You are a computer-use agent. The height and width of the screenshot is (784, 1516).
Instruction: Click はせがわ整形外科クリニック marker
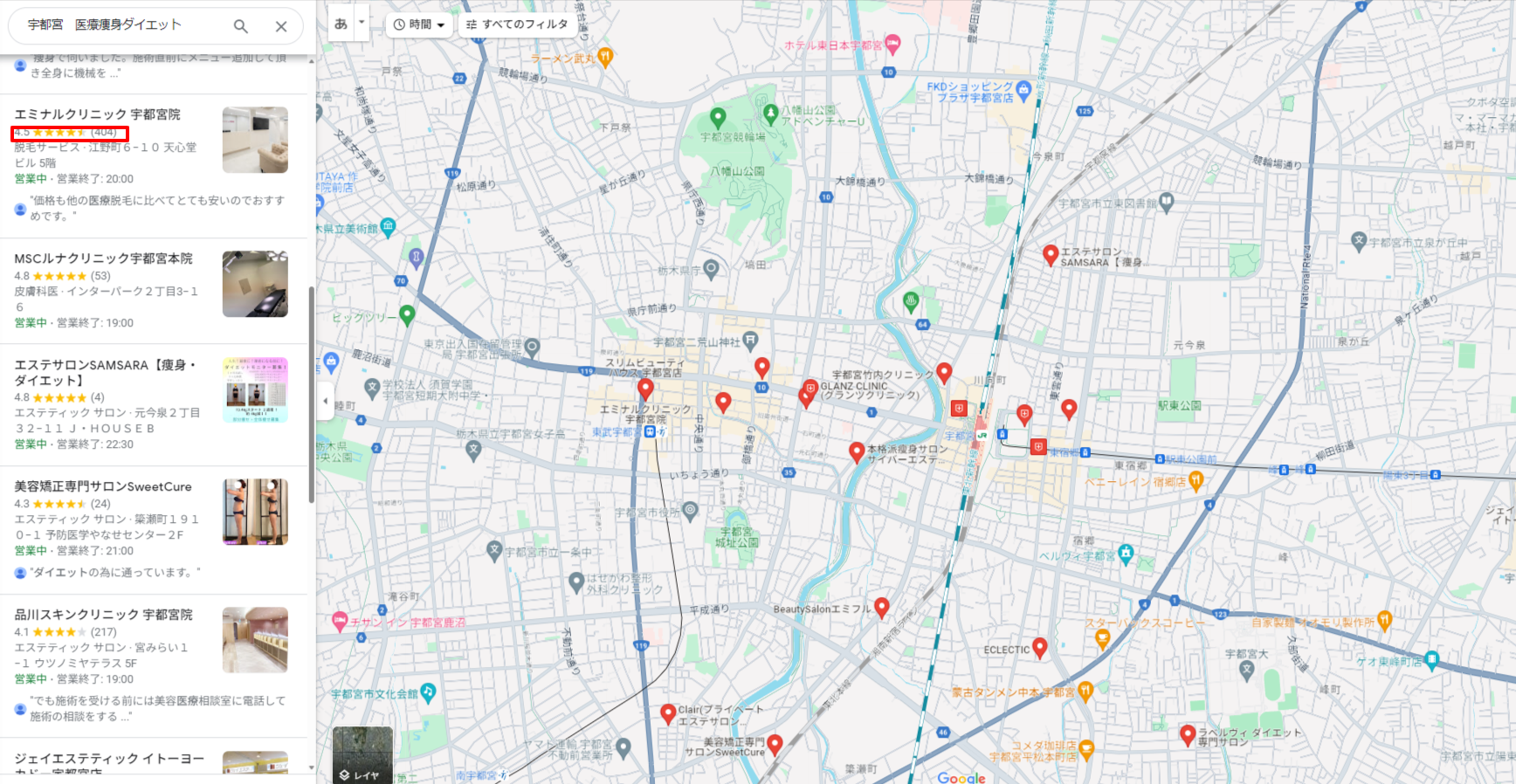576,582
